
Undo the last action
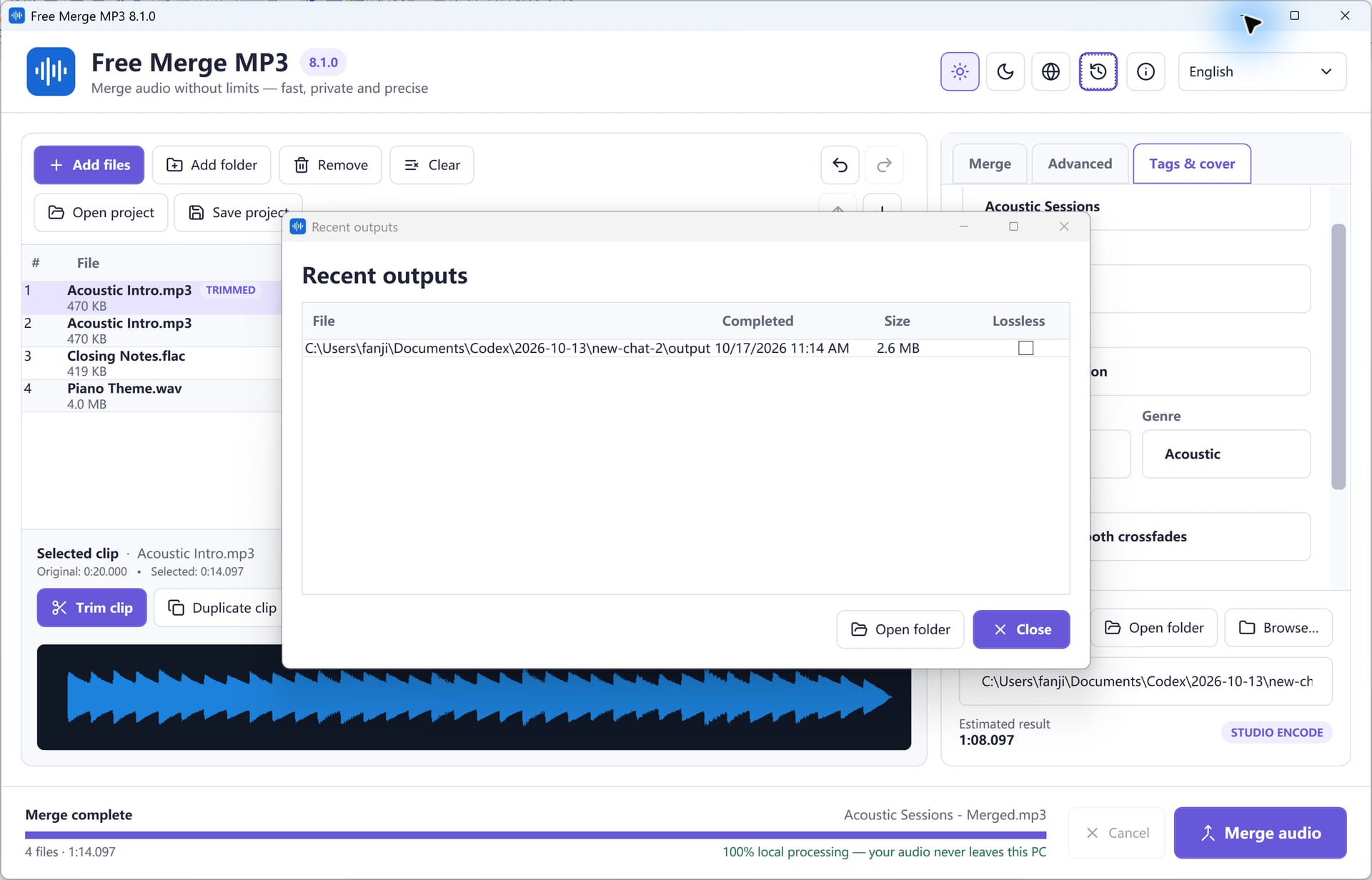point(840,165)
